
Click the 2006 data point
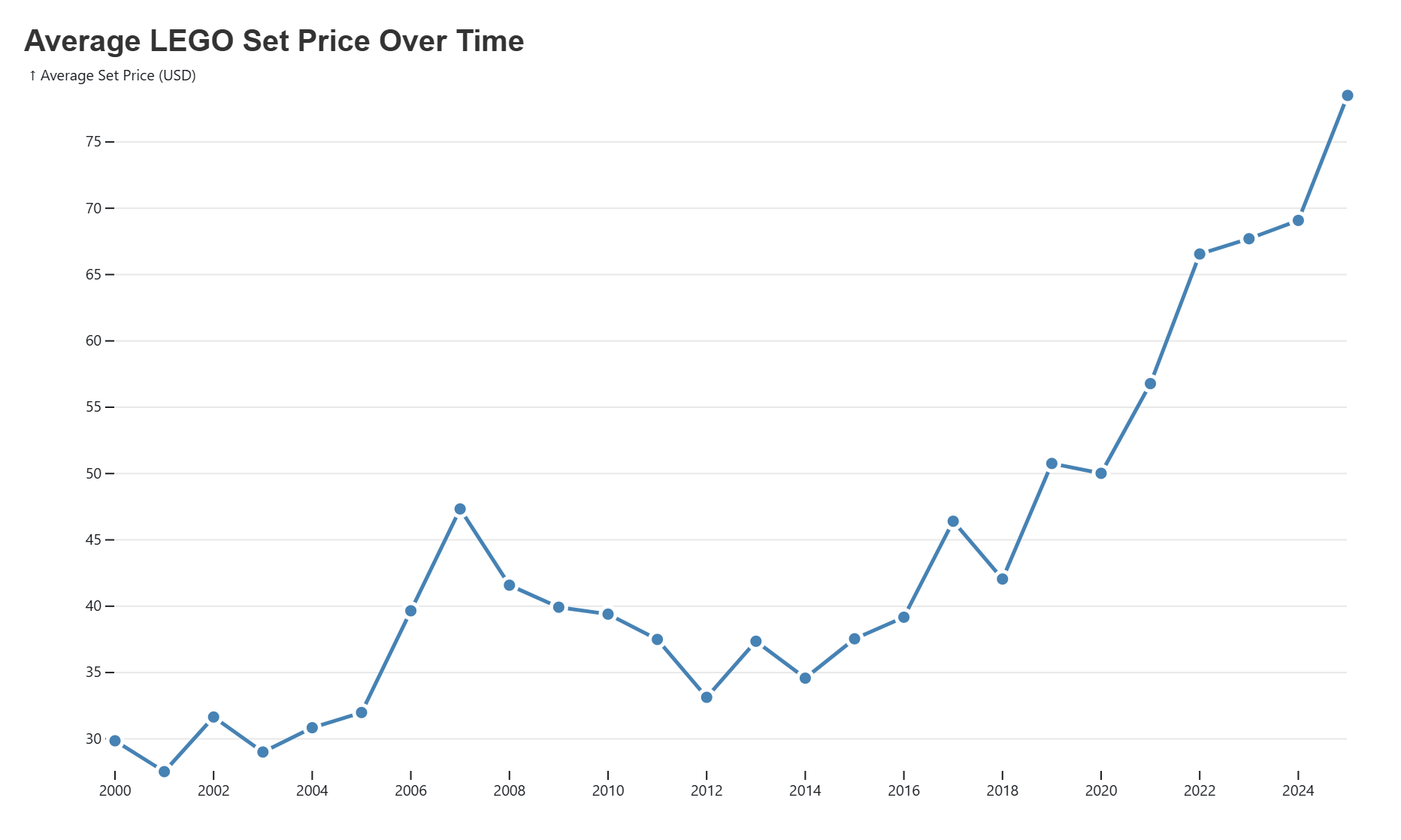(x=410, y=611)
